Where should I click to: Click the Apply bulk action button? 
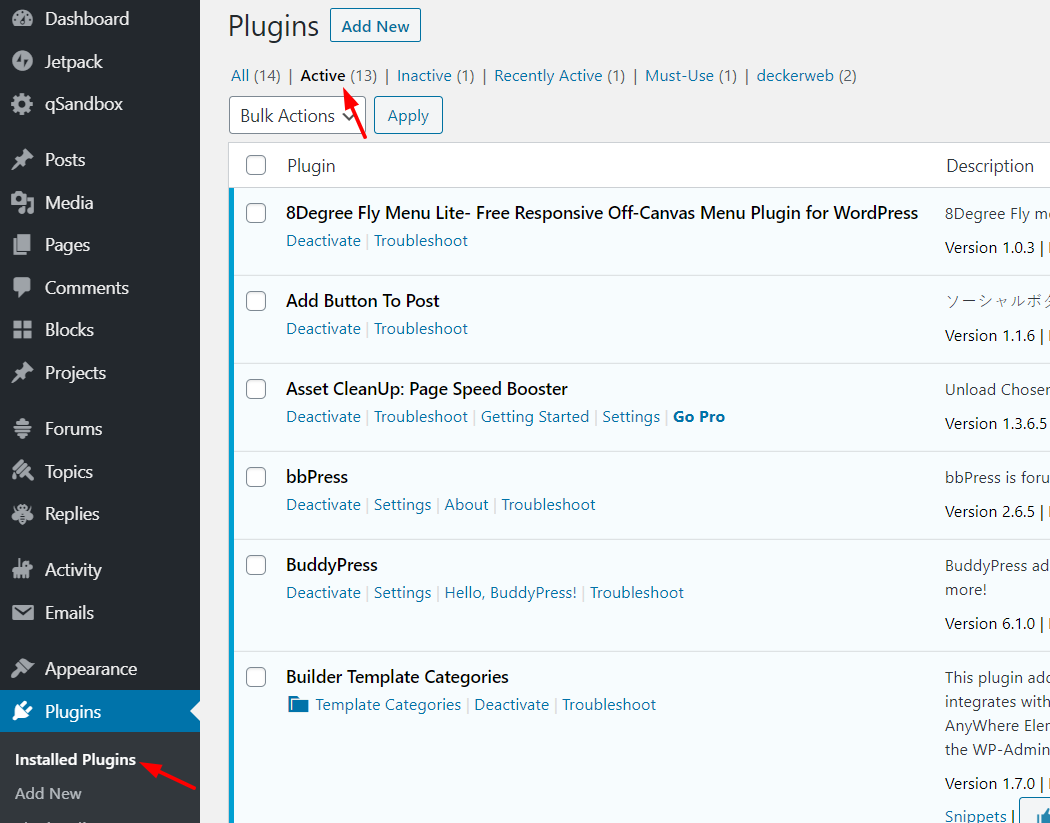pyautogui.click(x=408, y=115)
